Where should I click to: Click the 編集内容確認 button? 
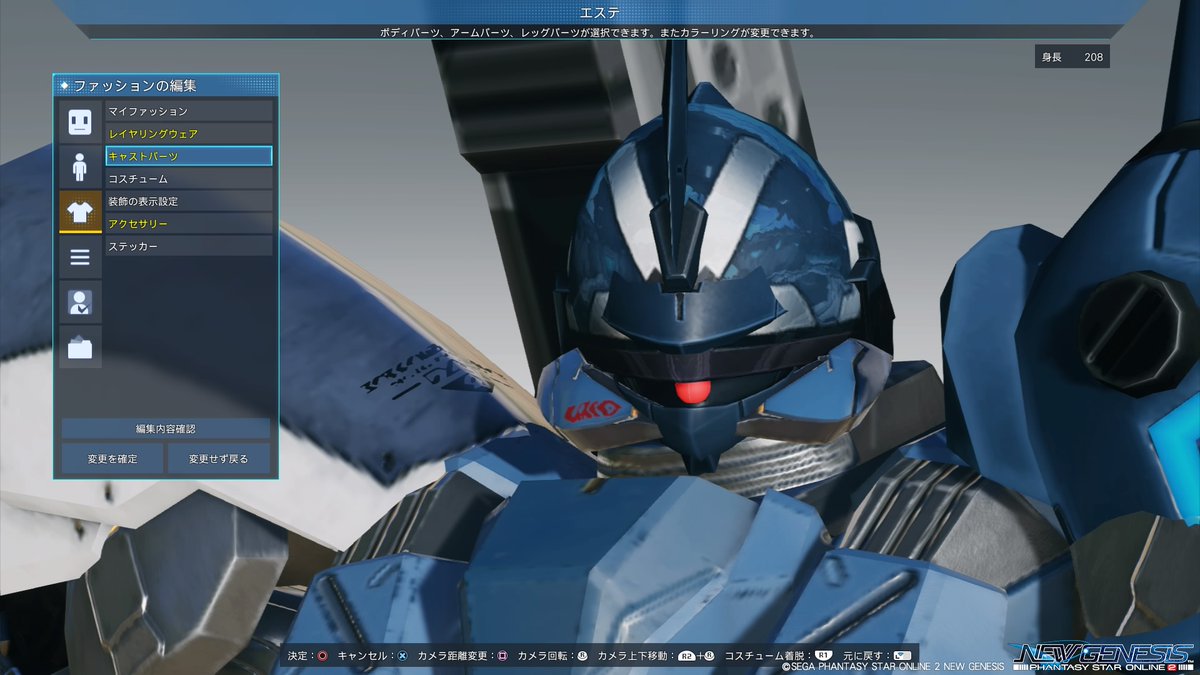(166, 428)
